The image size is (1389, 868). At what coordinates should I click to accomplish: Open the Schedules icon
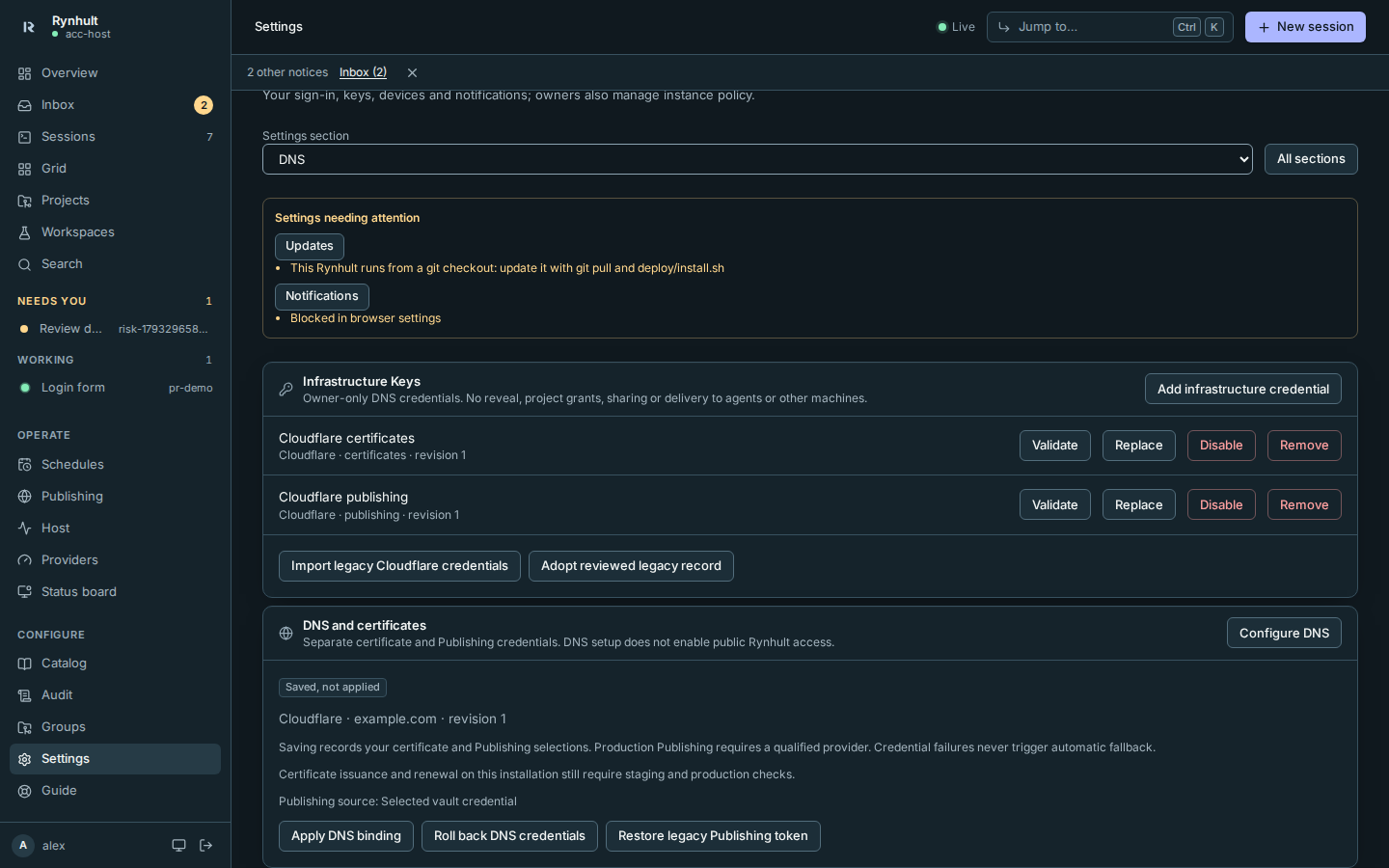25,465
